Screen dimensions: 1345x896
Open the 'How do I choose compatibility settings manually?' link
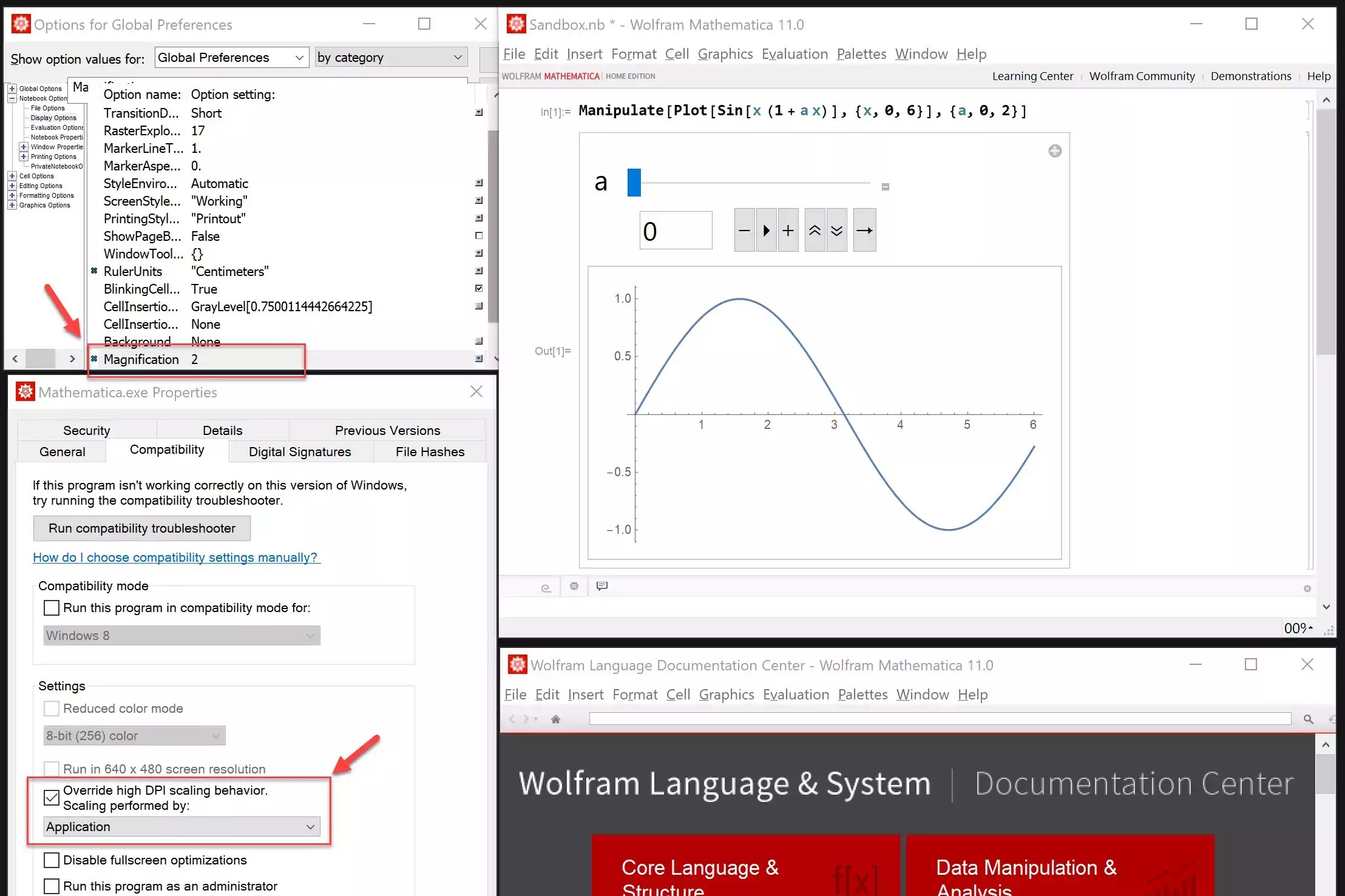176,557
